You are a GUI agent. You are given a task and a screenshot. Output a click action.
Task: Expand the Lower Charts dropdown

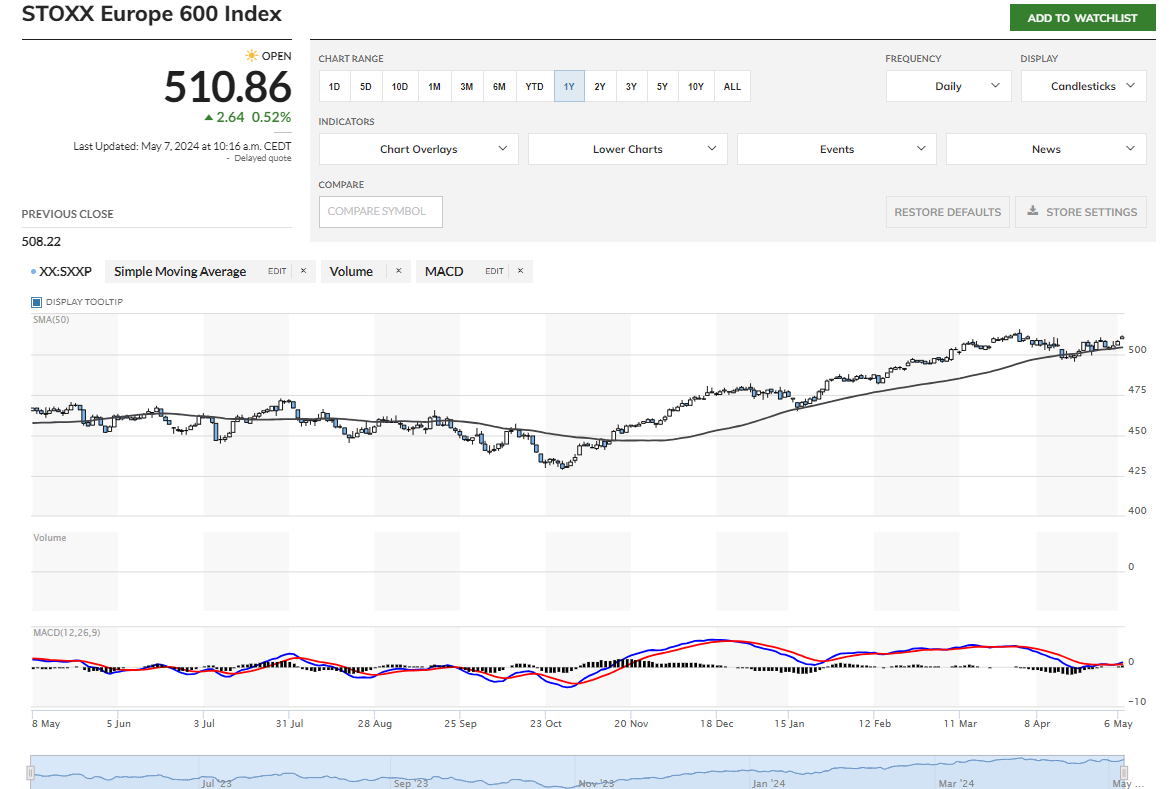pos(627,149)
